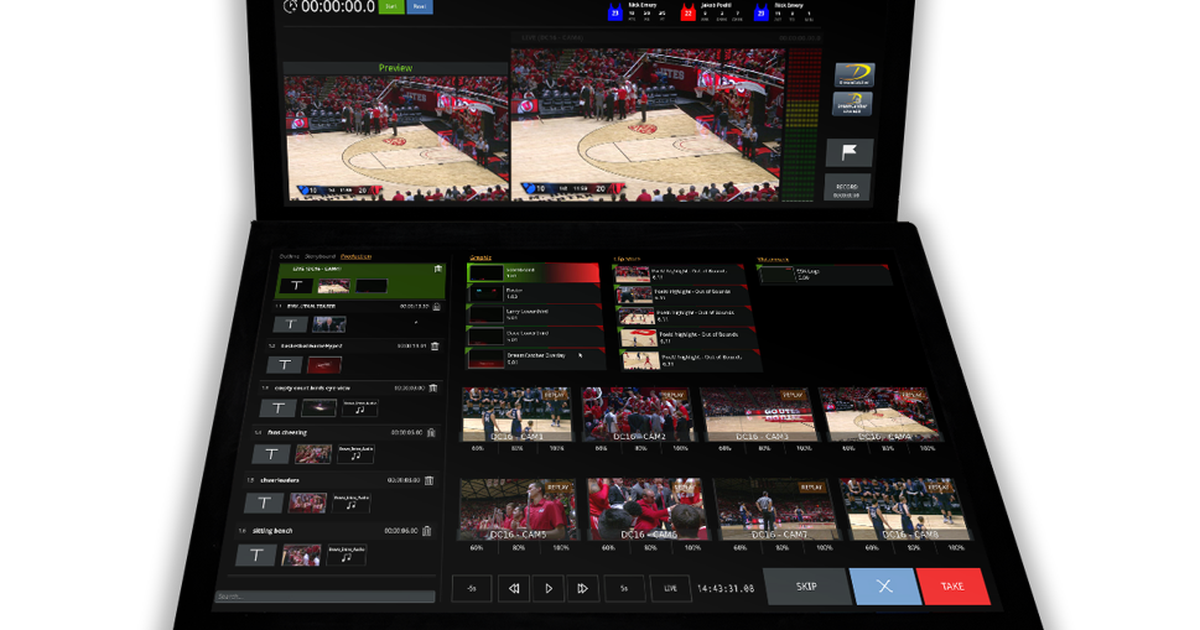Viewport: 1200px width, 630px height.
Task: Select the audio note icon on fans cheering
Action: click(355, 454)
